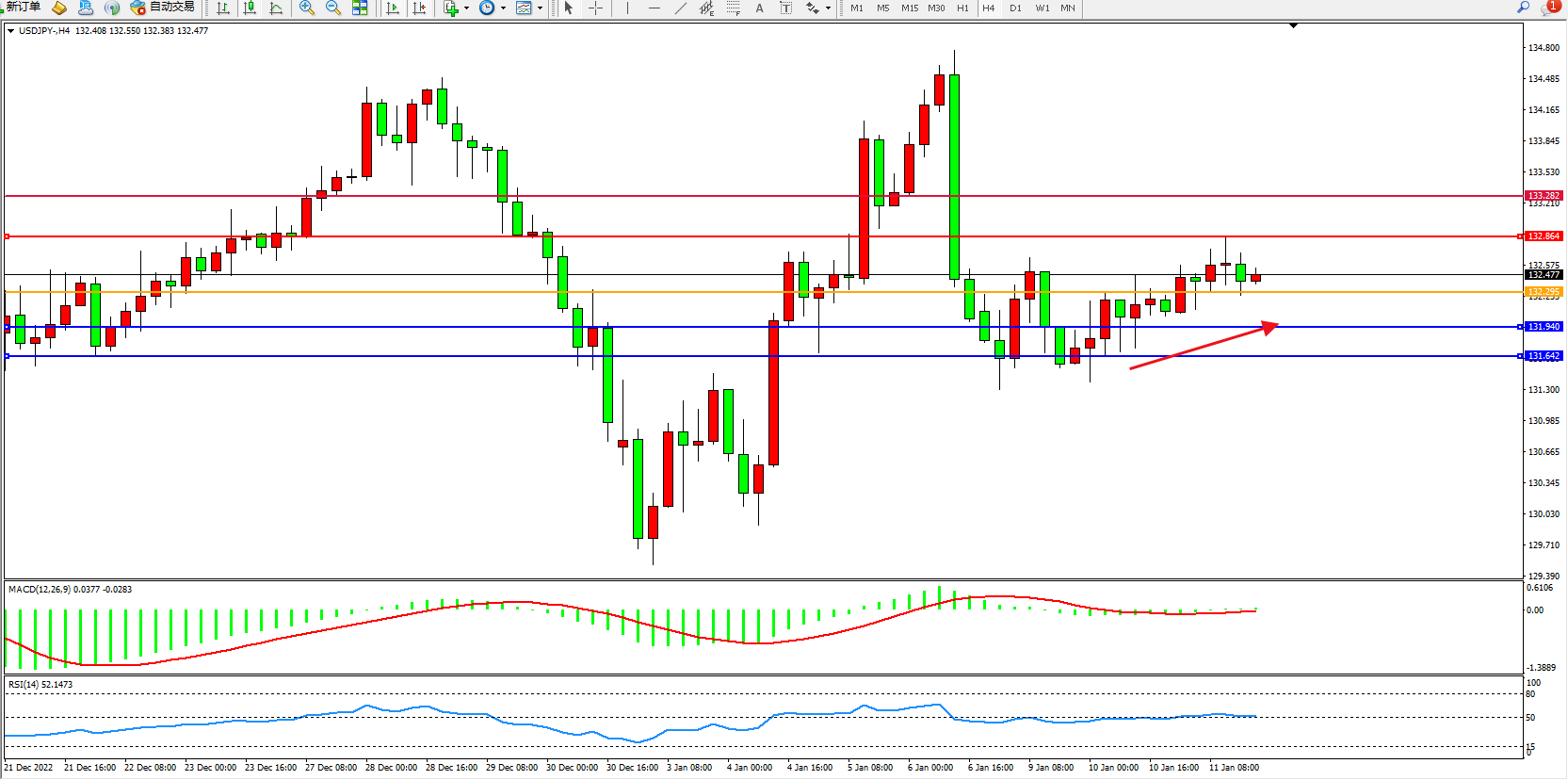Switch timeframe to H1
This screenshot has width=1568, height=780.
tap(962, 8)
